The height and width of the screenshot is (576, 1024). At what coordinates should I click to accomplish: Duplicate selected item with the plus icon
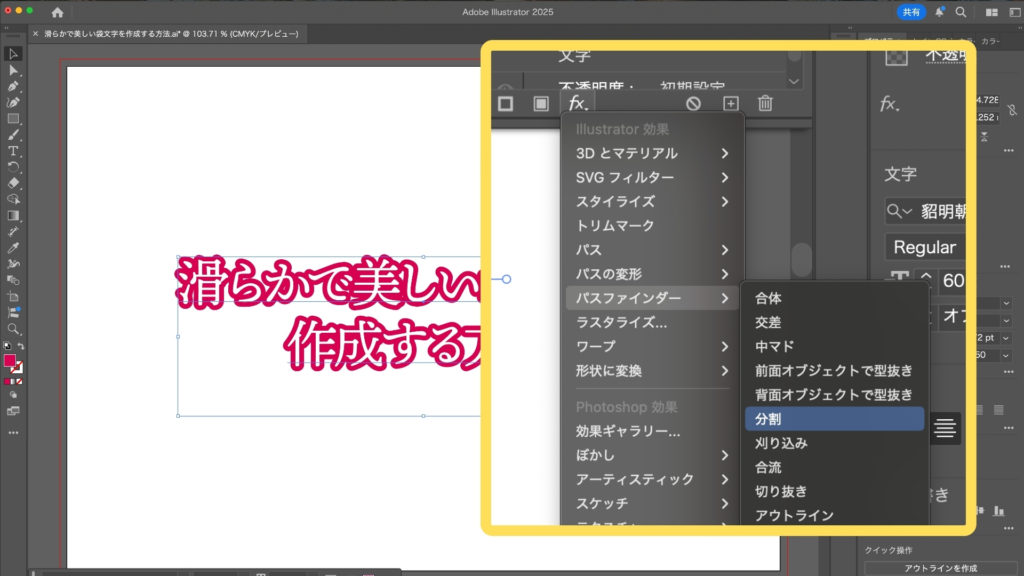[x=730, y=103]
